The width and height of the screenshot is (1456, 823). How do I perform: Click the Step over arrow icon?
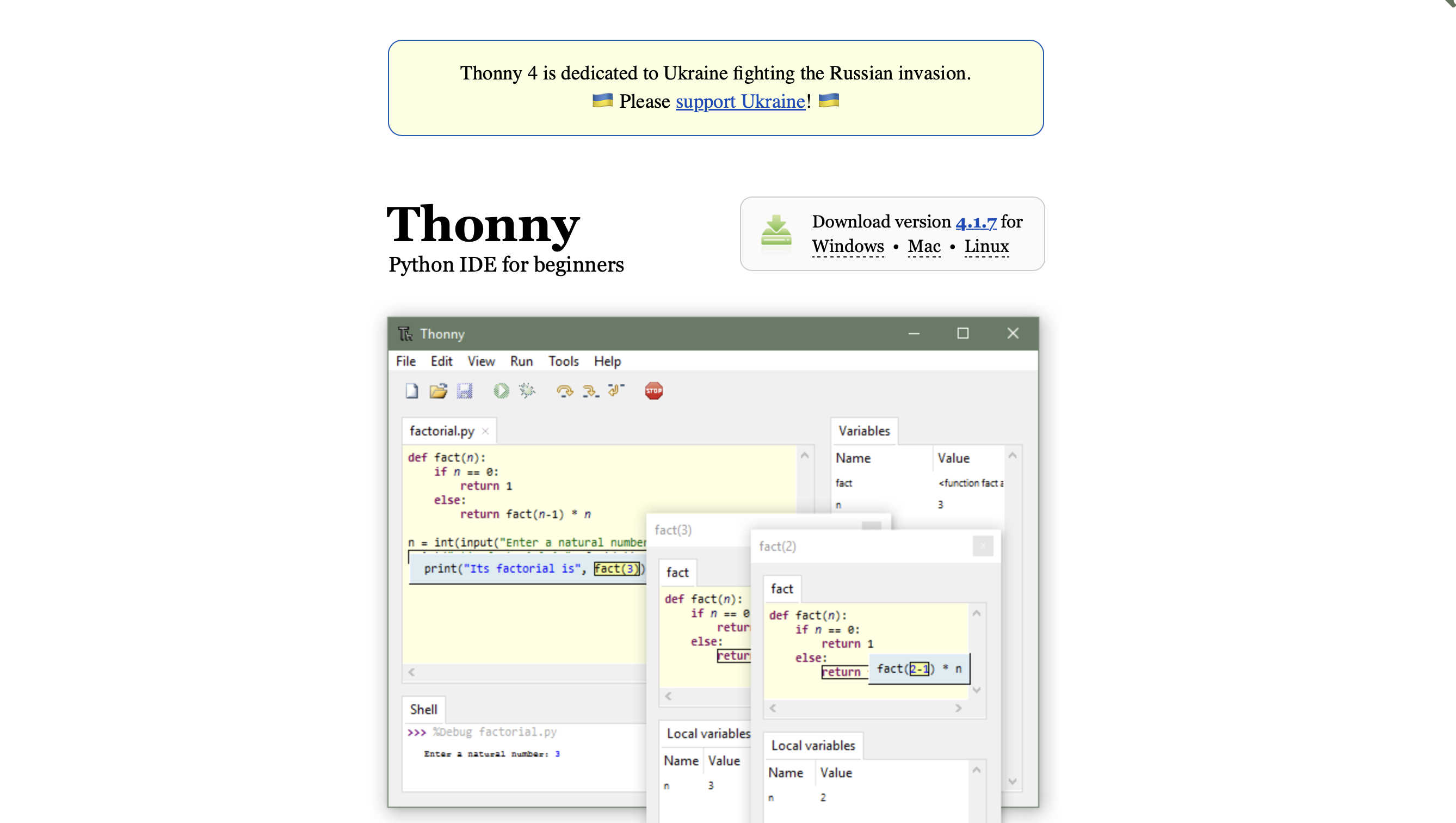point(564,391)
